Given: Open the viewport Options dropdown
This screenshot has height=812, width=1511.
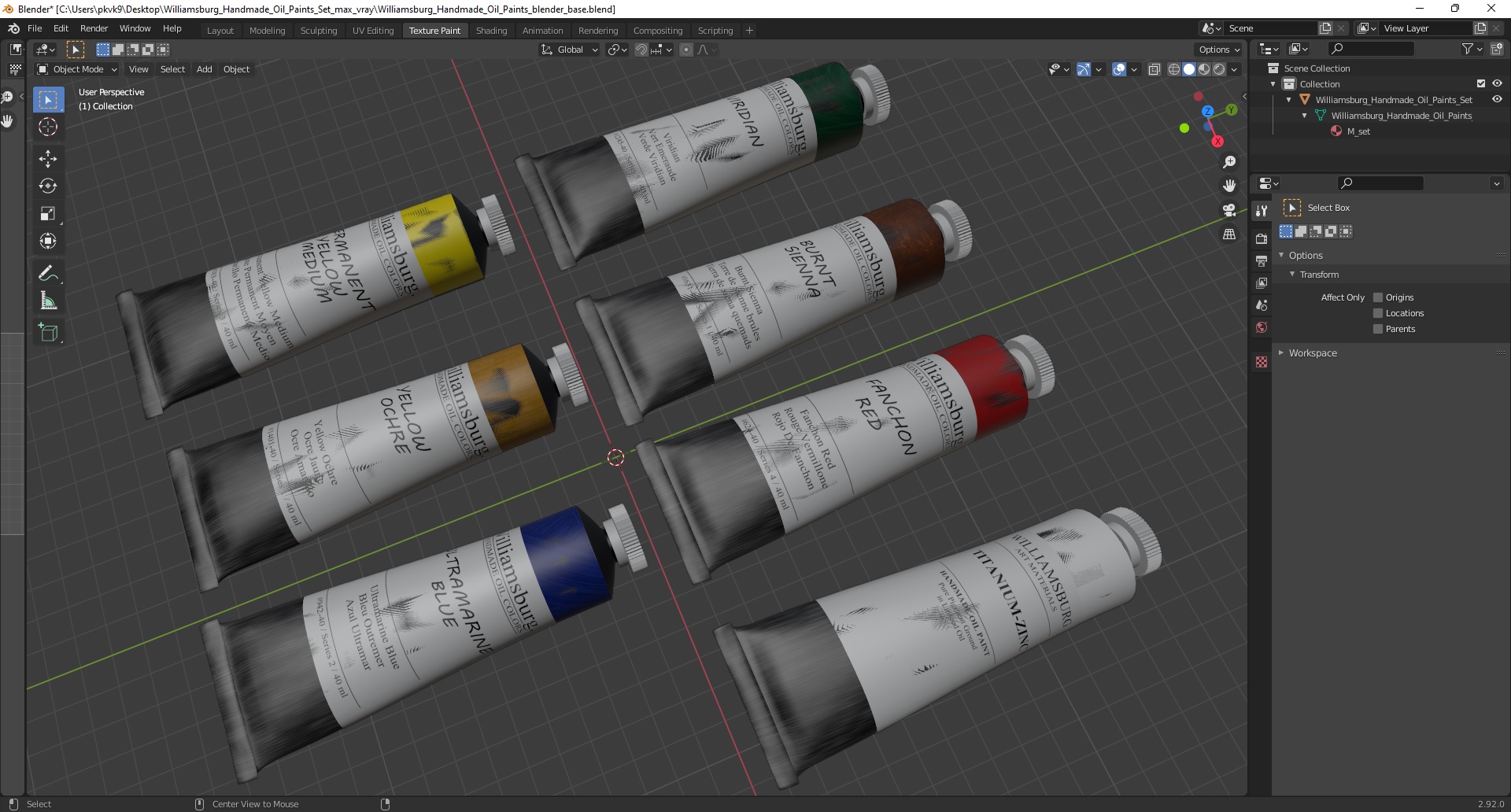Looking at the screenshot, I should (x=1218, y=50).
